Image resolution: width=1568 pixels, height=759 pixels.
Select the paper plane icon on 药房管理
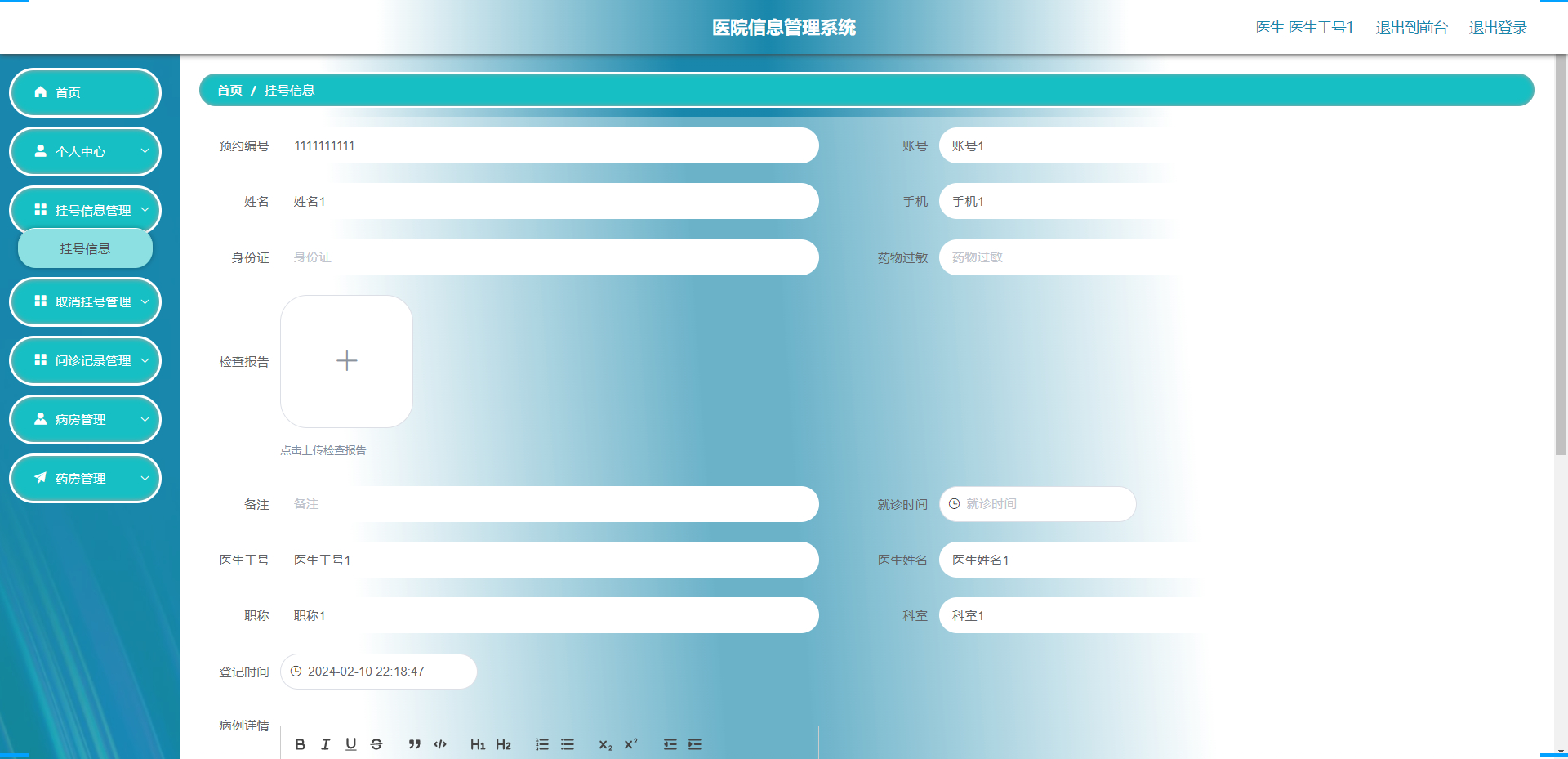[x=39, y=478]
